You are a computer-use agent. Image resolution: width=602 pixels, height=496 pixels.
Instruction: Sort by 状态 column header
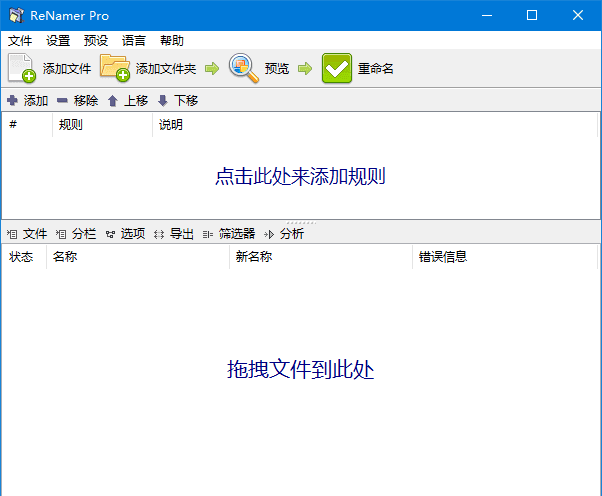tap(24, 256)
